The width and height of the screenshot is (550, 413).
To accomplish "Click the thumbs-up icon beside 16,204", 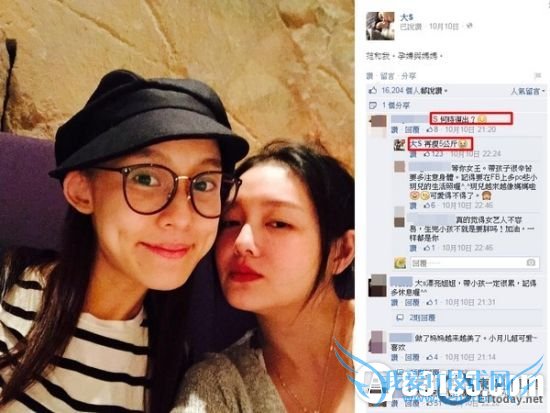I will click(373, 91).
